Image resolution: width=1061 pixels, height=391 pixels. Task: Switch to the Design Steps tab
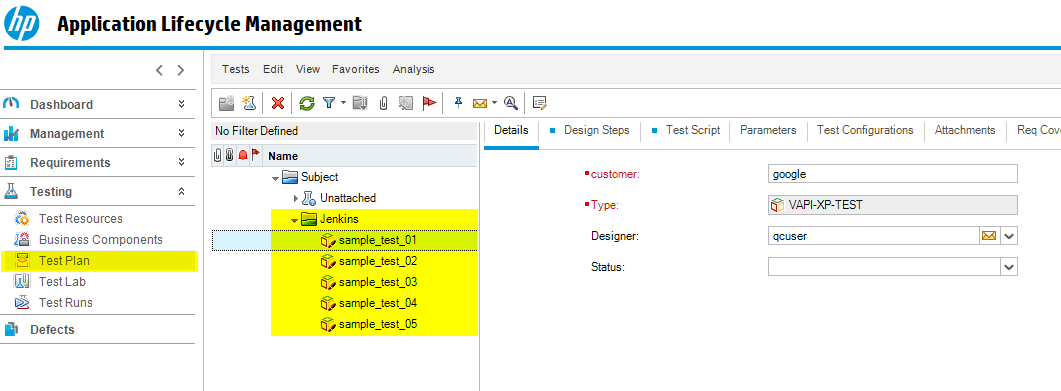tap(597, 130)
